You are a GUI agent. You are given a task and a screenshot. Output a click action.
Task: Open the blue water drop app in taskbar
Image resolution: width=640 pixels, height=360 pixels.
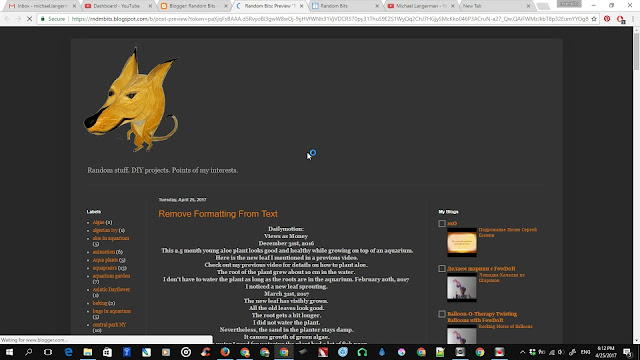[382, 352]
